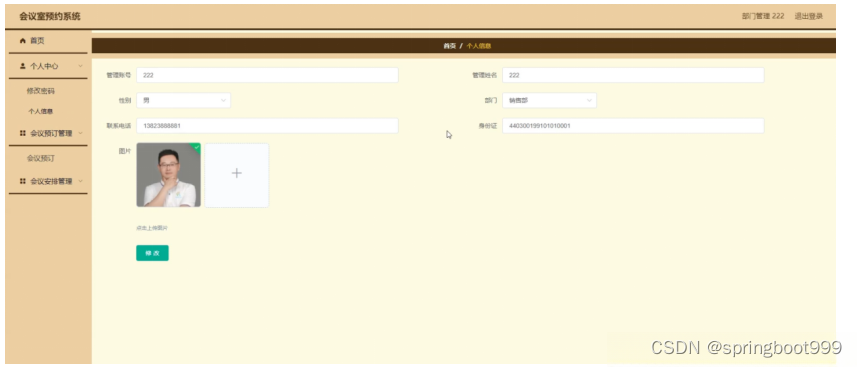Click the 身份证 input field
Viewport: 857px width, 367px height.
(x=633, y=126)
